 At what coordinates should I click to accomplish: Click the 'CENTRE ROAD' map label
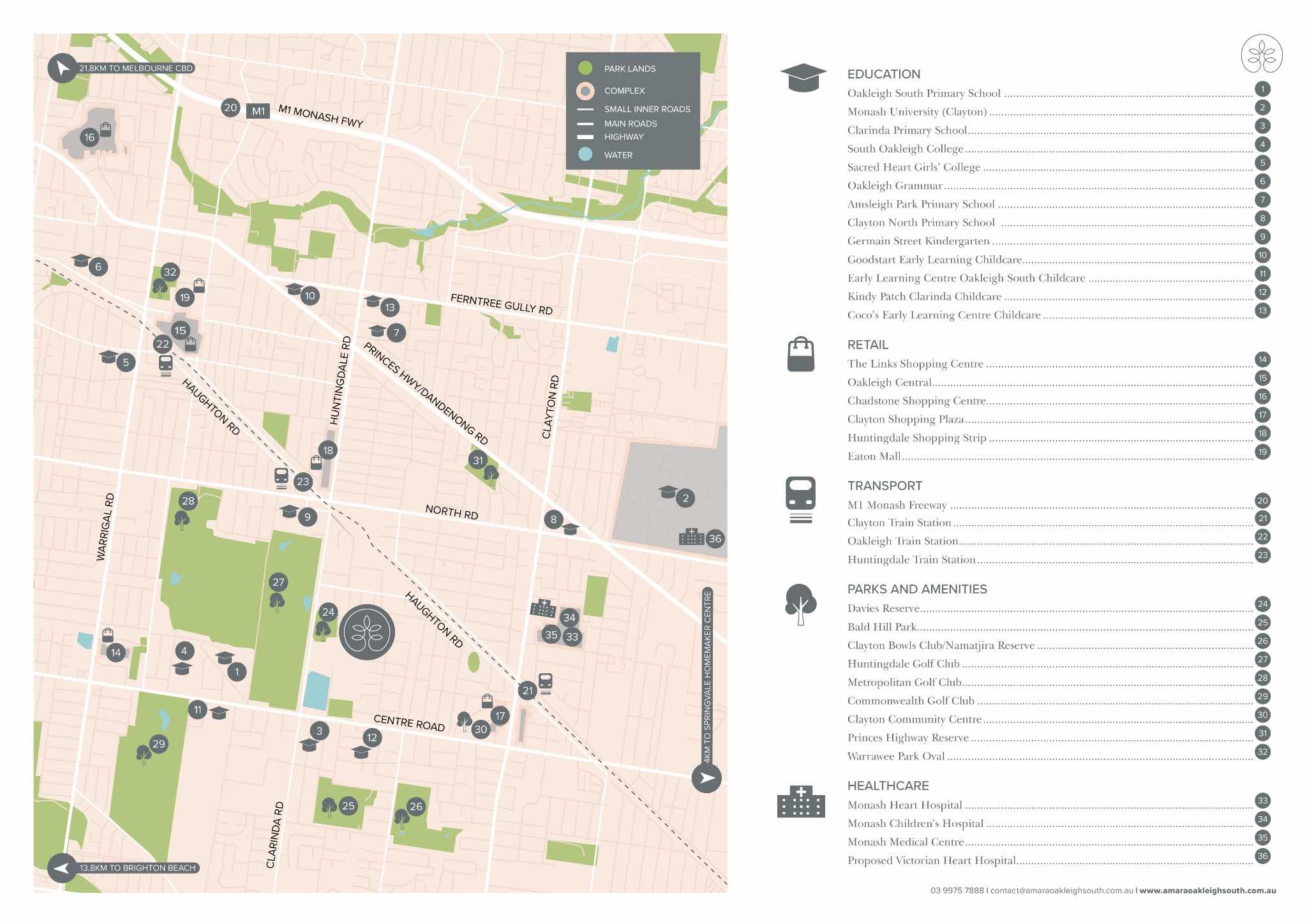click(409, 723)
